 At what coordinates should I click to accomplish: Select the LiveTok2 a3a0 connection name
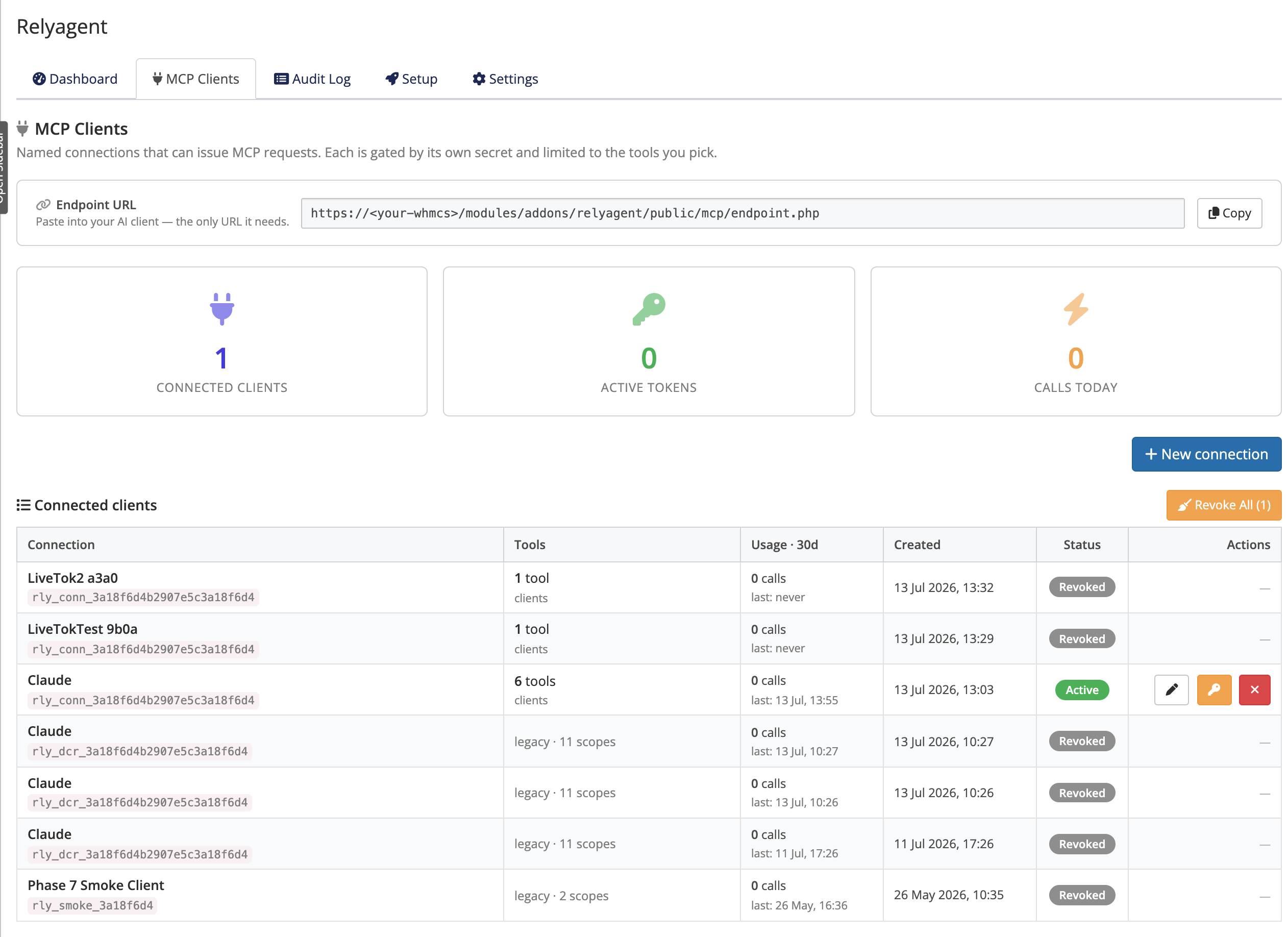pyautogui.click(x=72, y=578)
